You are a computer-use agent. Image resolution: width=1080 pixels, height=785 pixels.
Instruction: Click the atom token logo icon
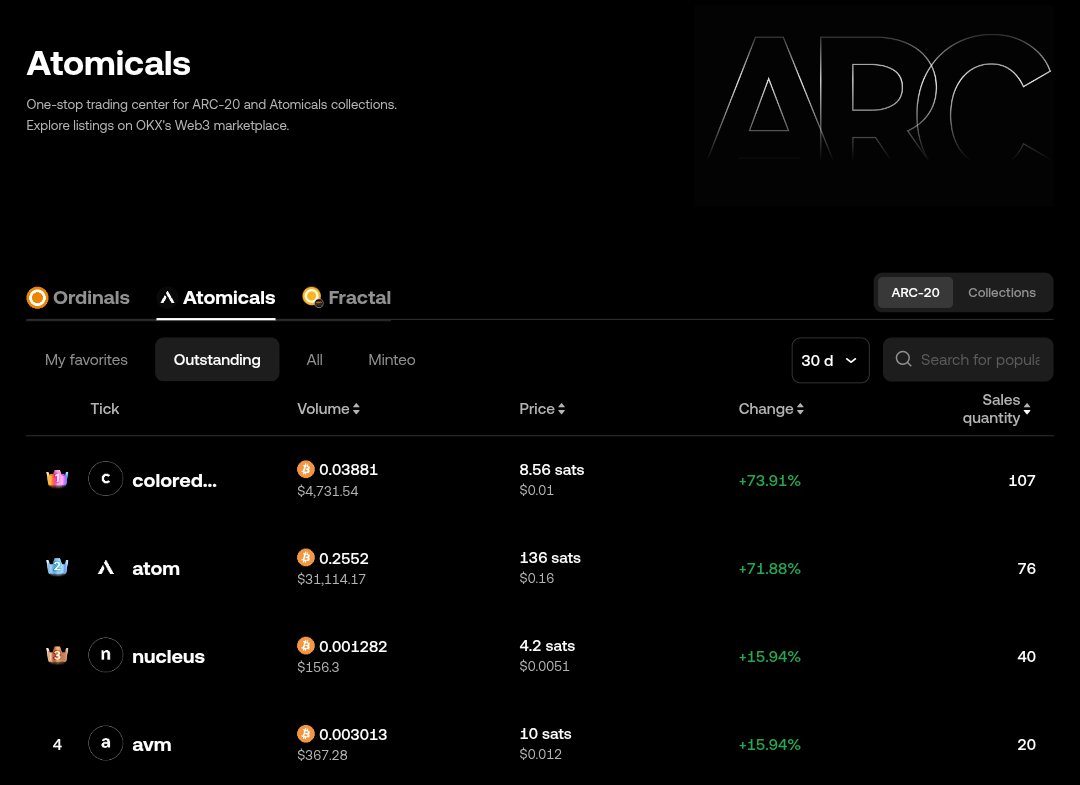tap(105, 567)
